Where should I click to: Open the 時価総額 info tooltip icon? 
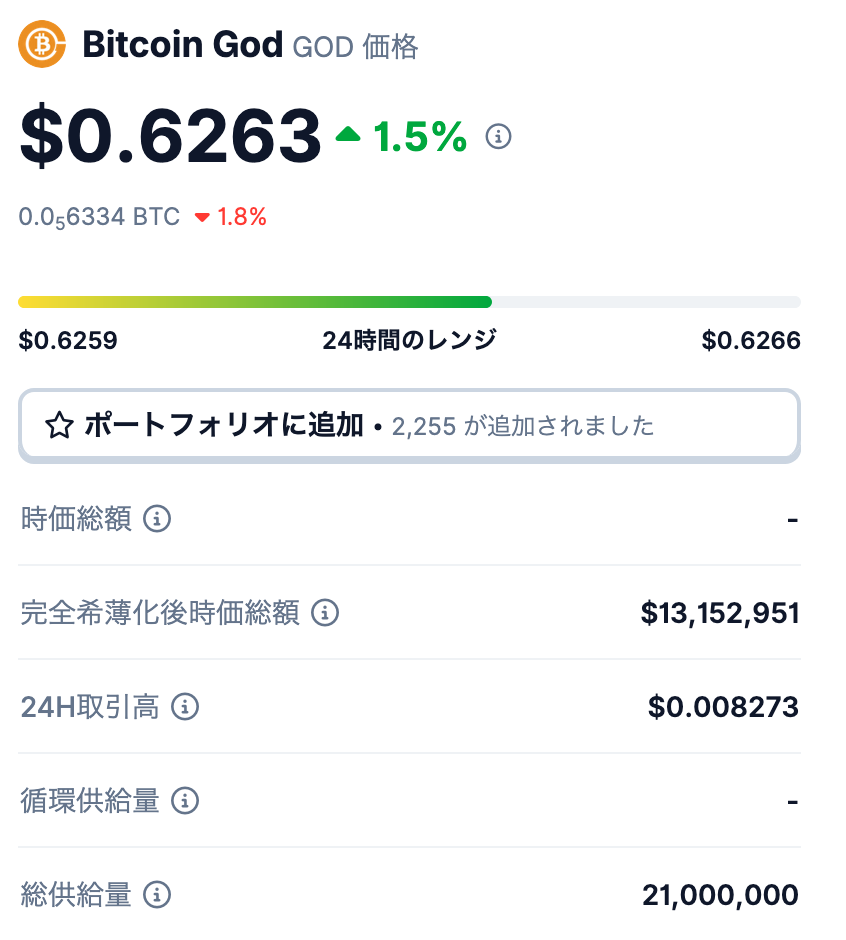[x=157, y=519]
